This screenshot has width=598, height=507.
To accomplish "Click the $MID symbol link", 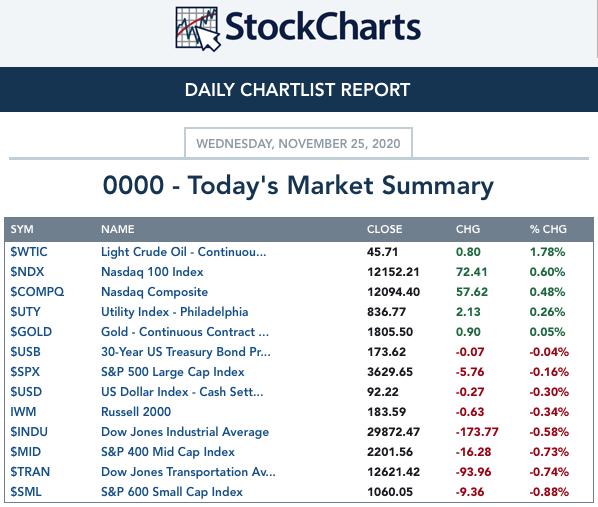I will (26, 452).
